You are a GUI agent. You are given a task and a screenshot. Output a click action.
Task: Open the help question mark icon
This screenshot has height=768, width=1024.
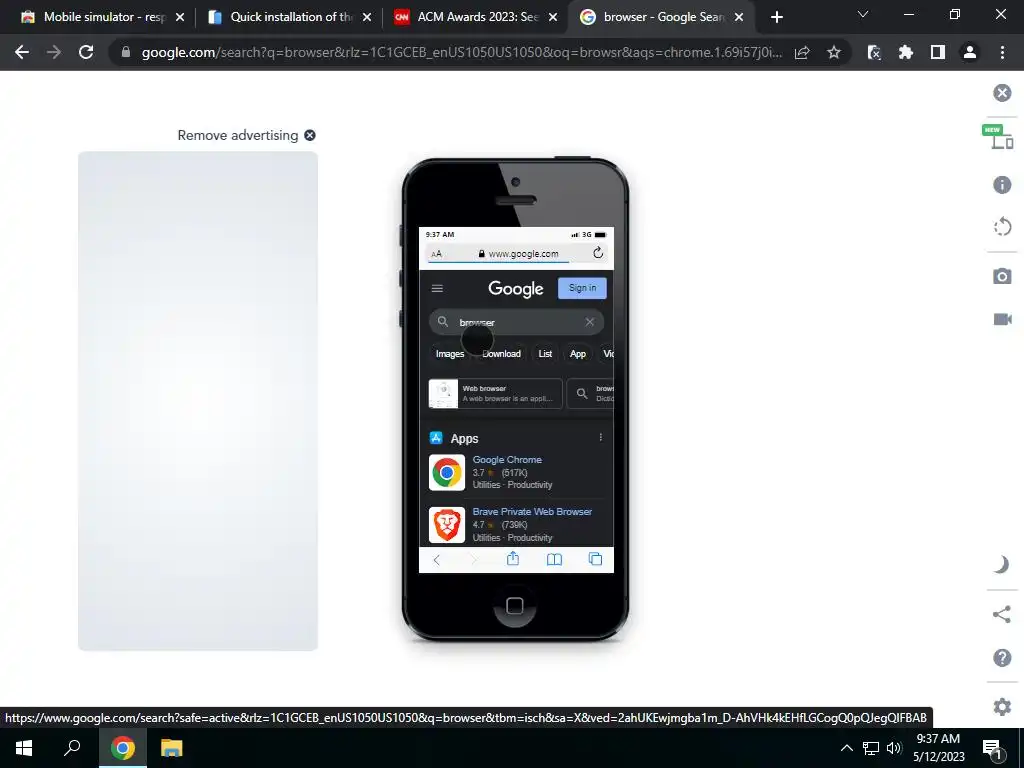[1002, 657]
